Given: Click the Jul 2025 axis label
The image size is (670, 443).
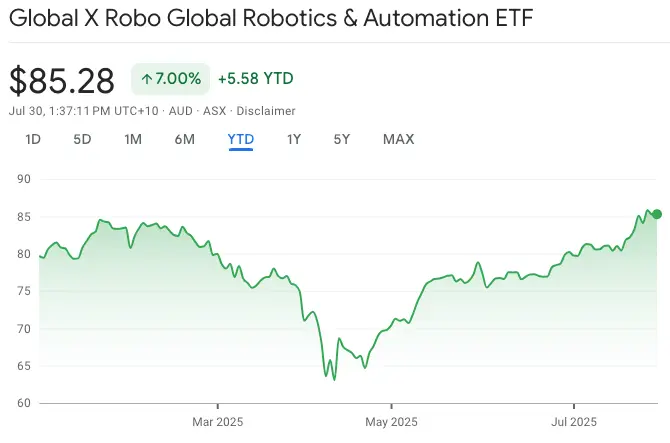Looking at the screenshot, I should pyautogui.click(x=573, y=422).
